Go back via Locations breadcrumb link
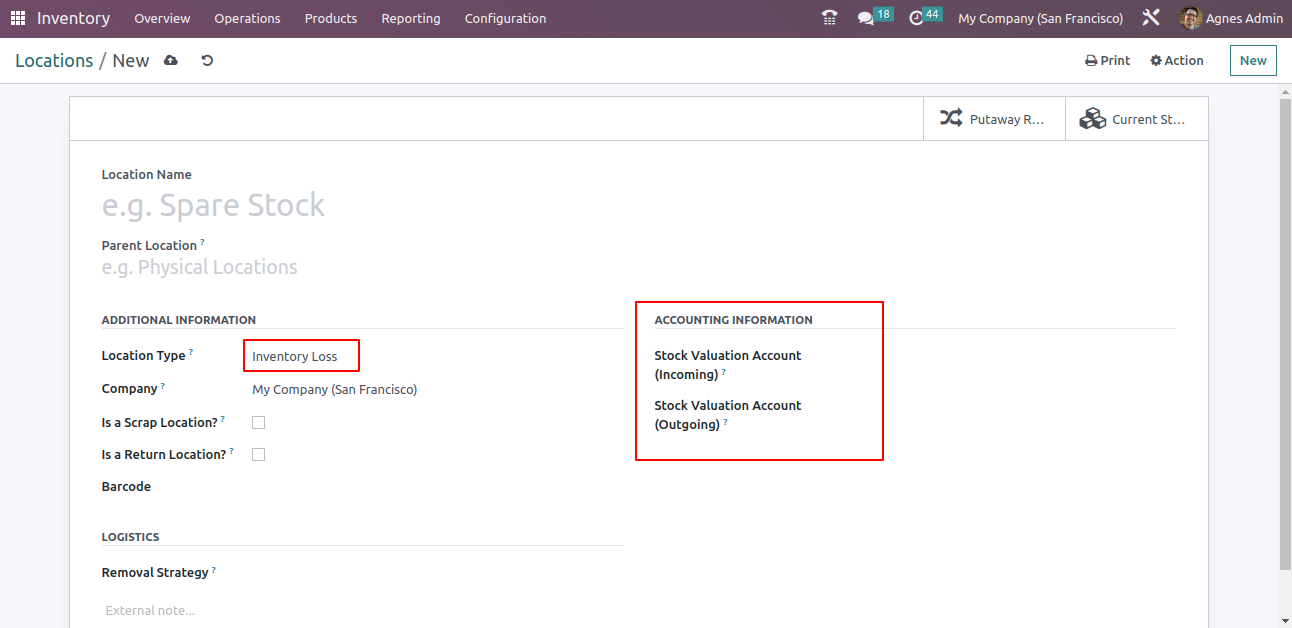This screenshot has width=1292, height=628. click(54, 61)
